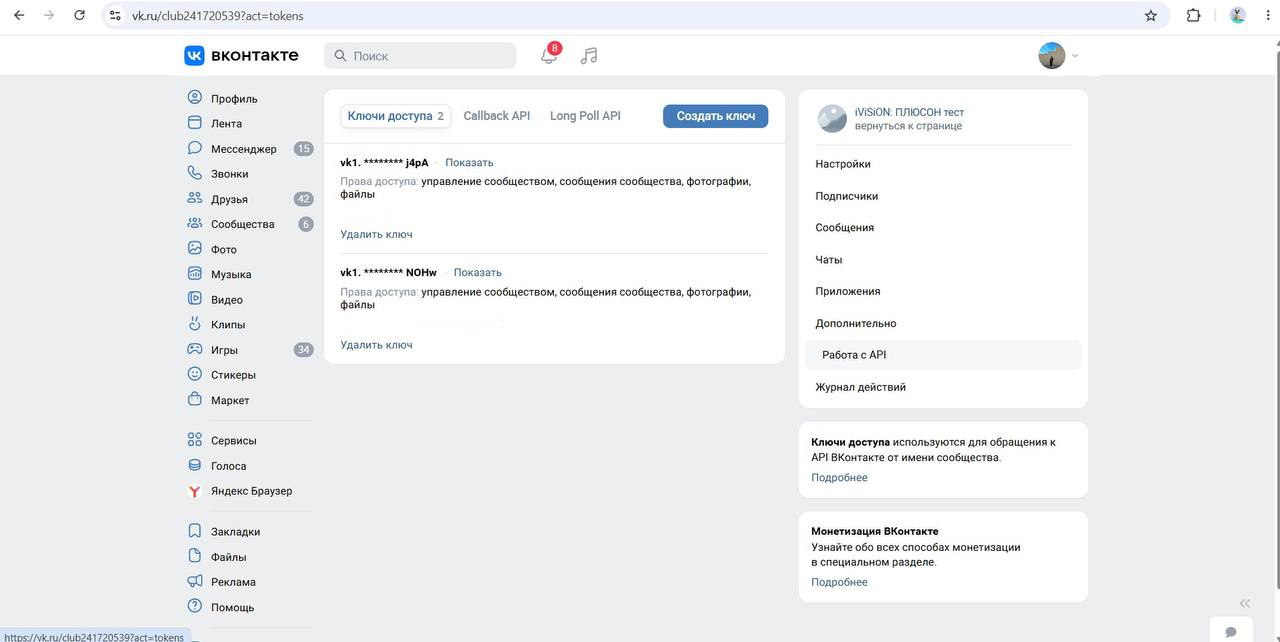Click the Клипы icon in sidebar
The image size is (1280, 642).
tap(195, 324)
